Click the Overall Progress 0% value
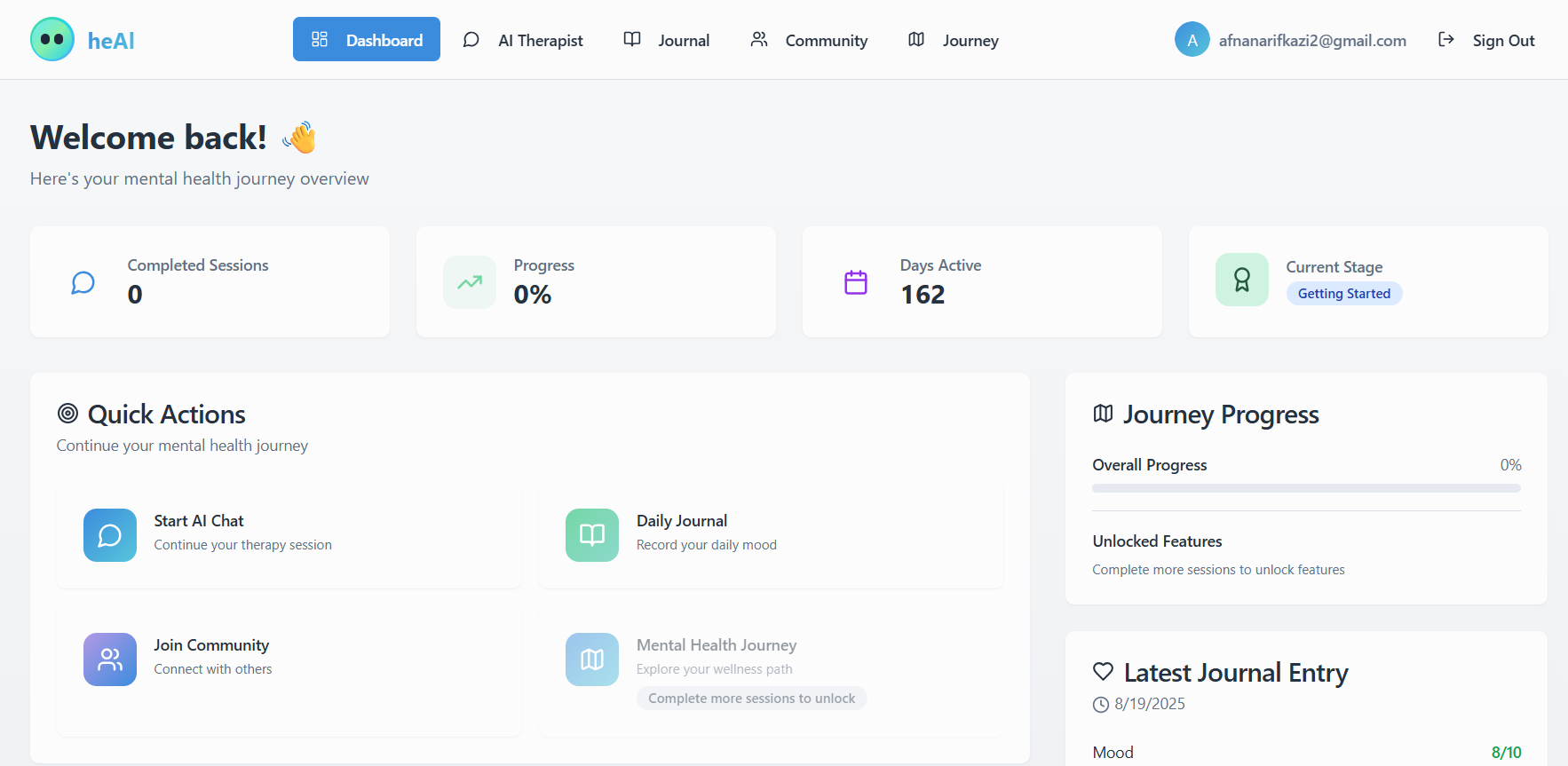 [x=1510, y=465]
